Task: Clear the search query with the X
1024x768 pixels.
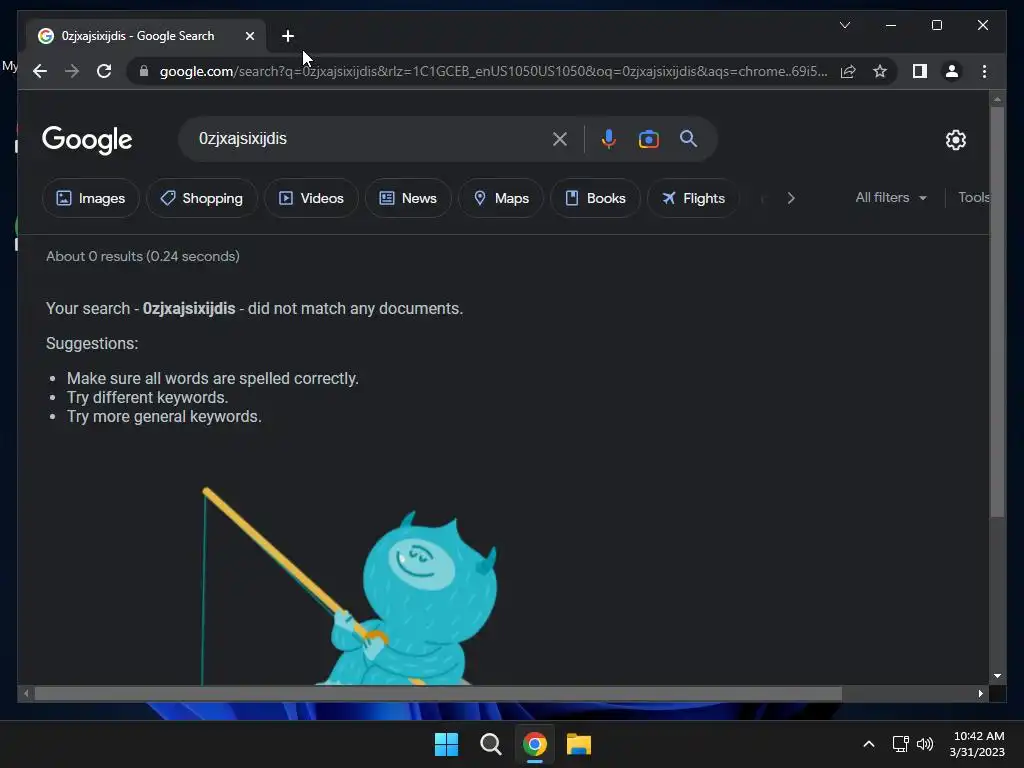Action: [560, 139]
